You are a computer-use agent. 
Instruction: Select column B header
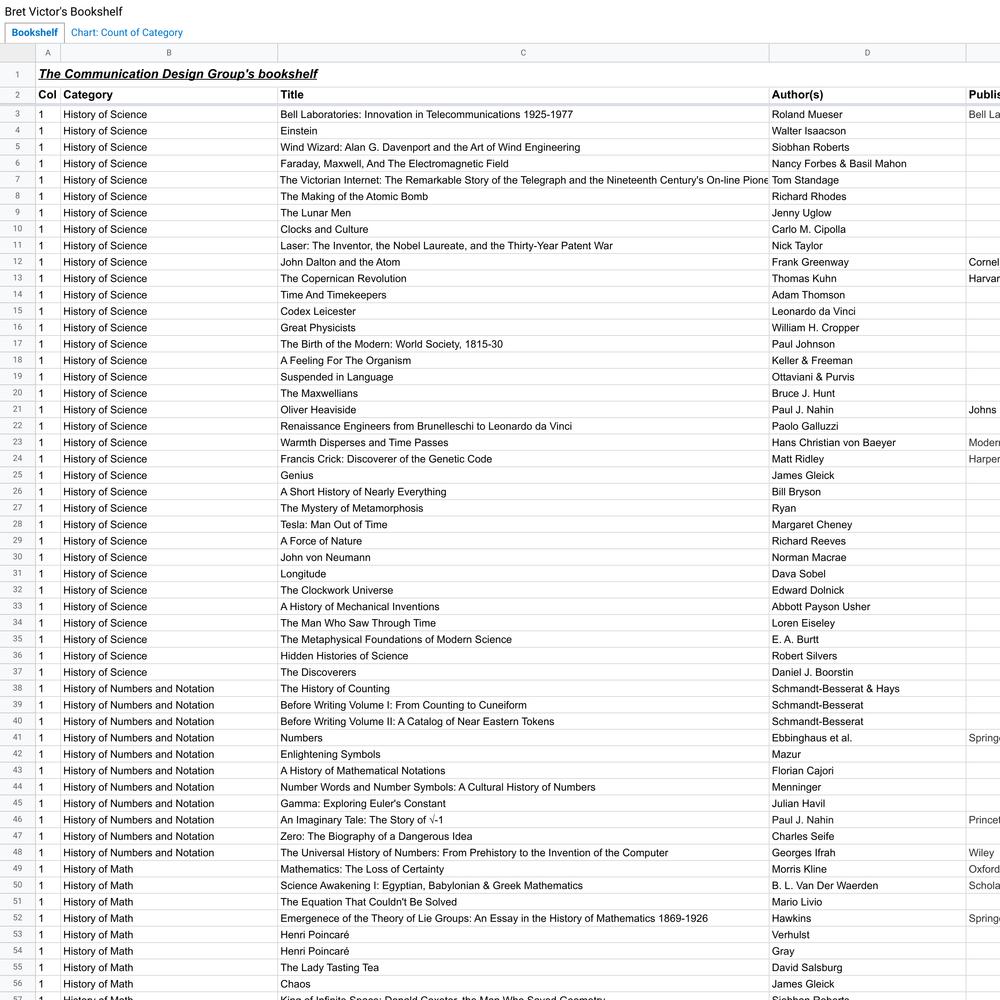coord(169,53)
